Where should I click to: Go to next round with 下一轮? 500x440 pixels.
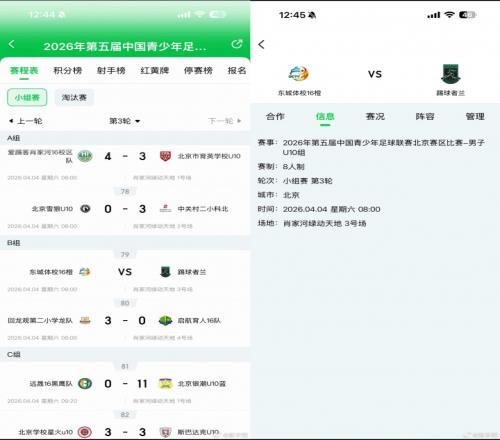click(x=225, y=121)
